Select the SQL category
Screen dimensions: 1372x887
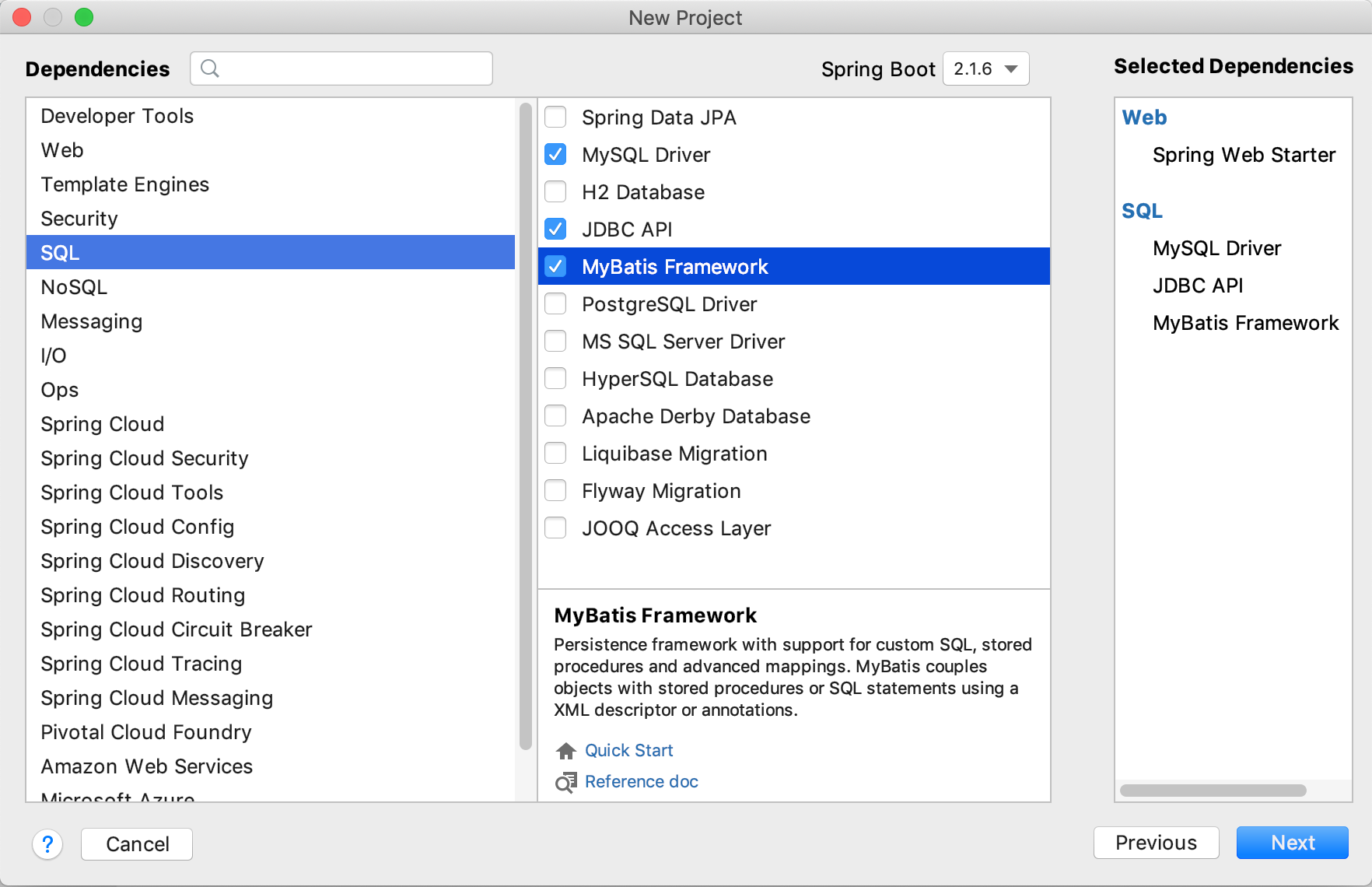(271, 253)
